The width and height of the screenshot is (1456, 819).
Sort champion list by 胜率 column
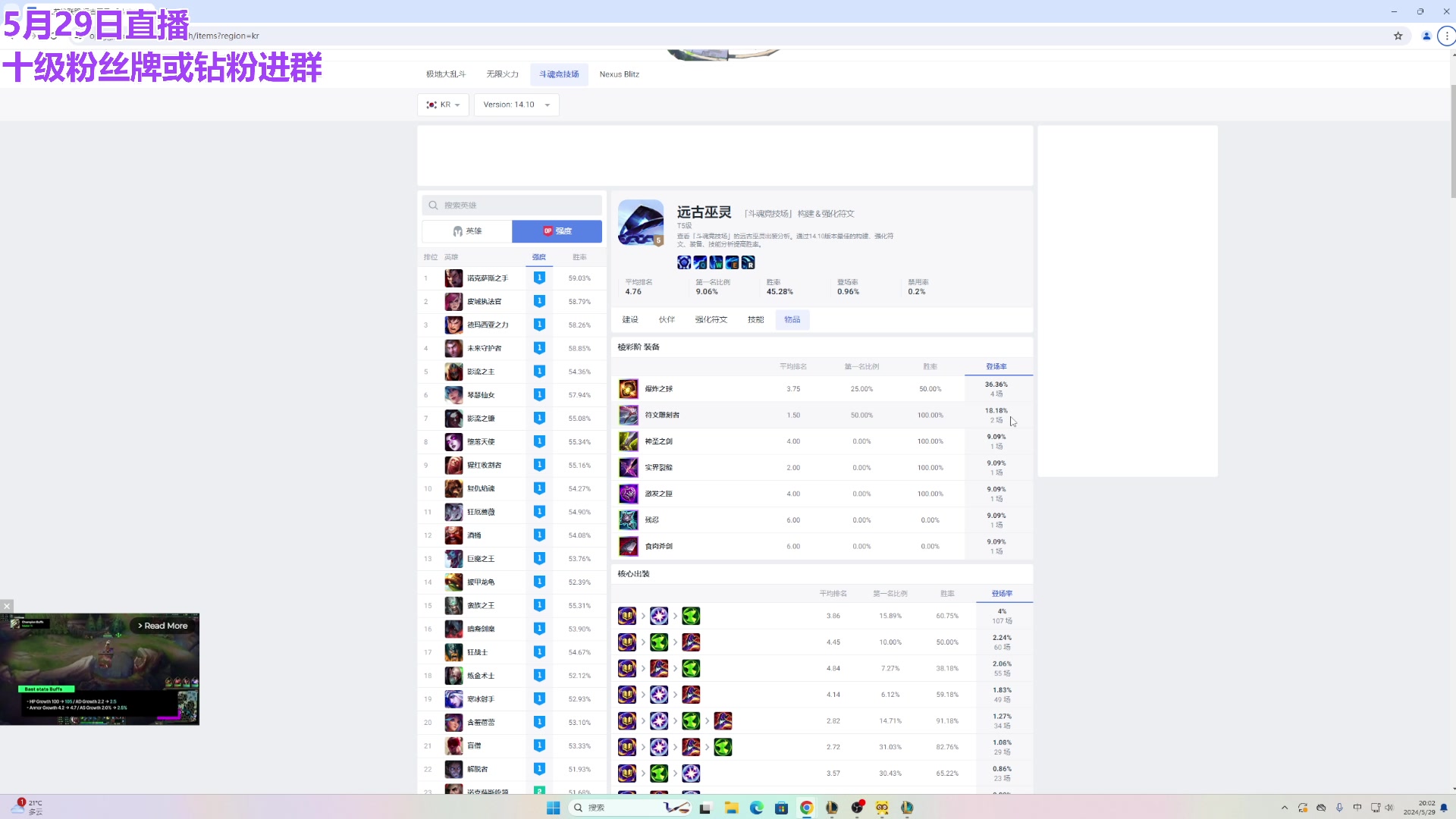(x=579, y=257)
